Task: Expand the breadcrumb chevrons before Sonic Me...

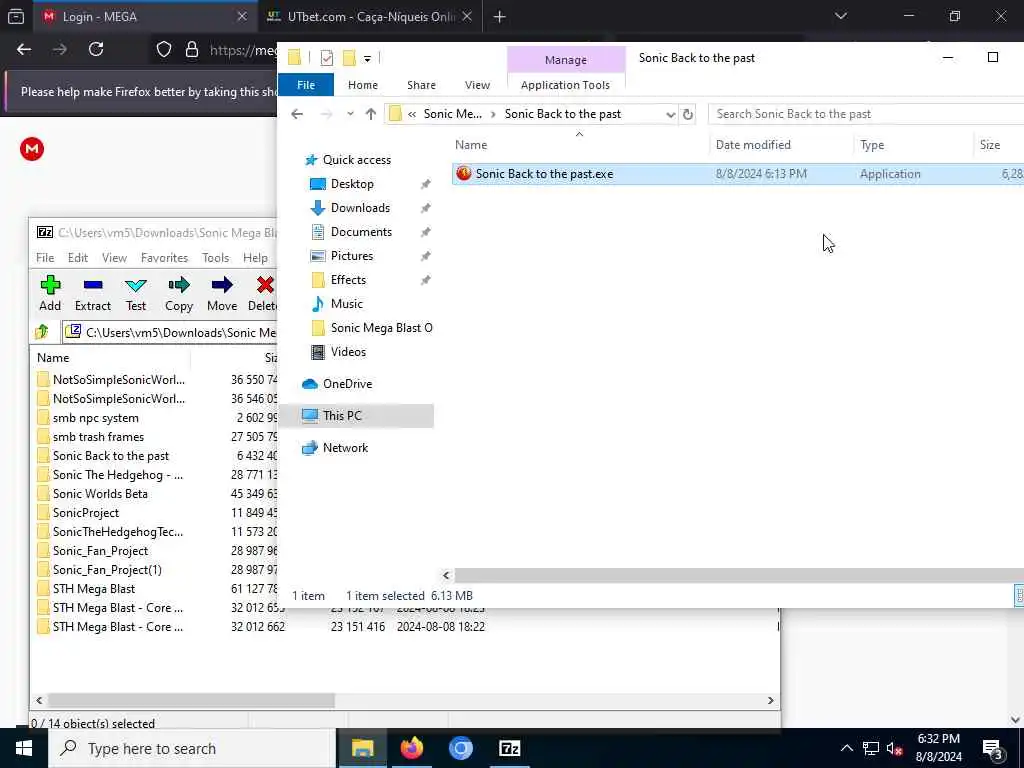Action: (x=412, y=114)
